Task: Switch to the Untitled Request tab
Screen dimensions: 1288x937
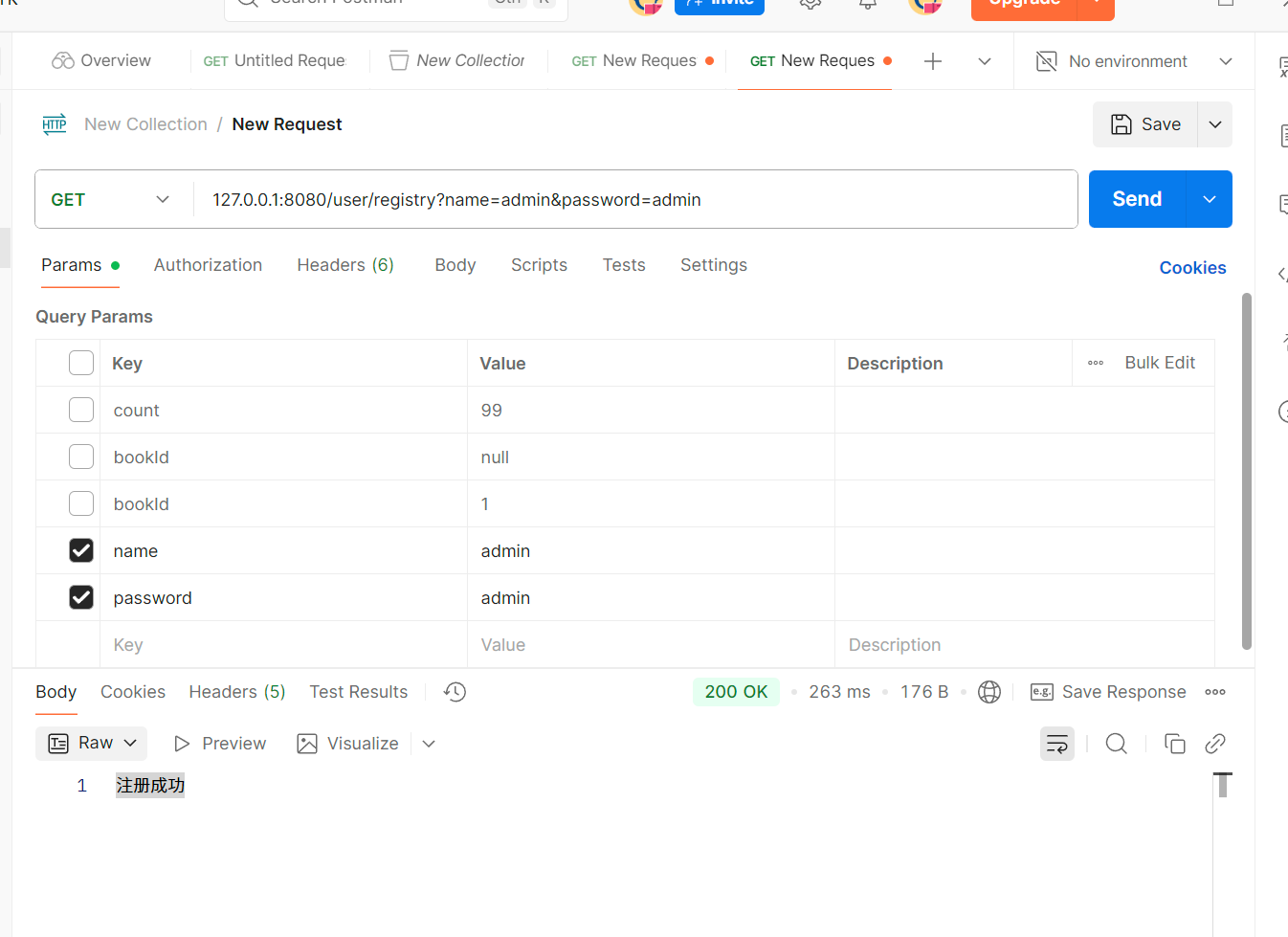Action: (274, 60)
